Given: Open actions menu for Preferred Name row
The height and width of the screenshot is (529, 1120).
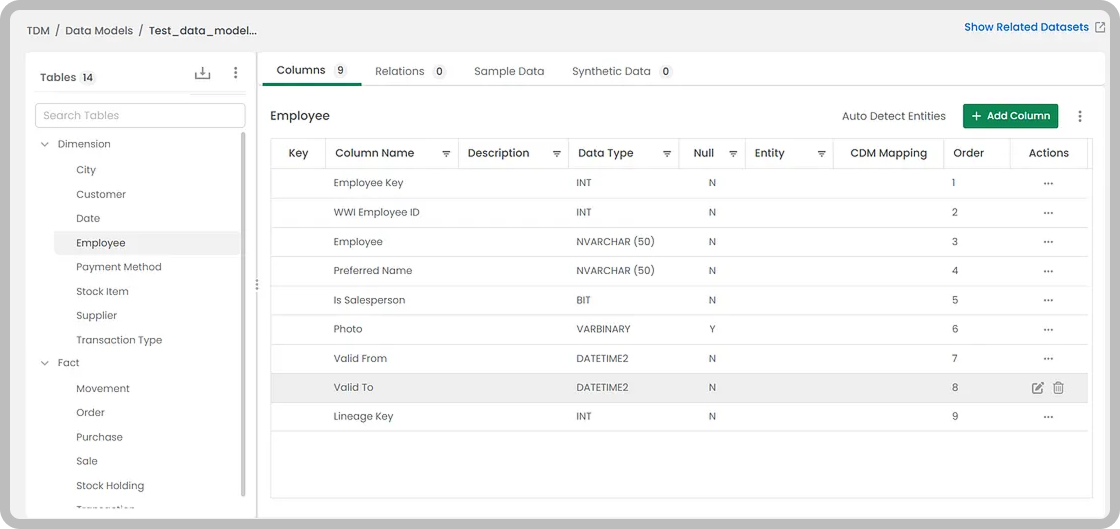Looking at the screenshot, I should pos(1048,271).
